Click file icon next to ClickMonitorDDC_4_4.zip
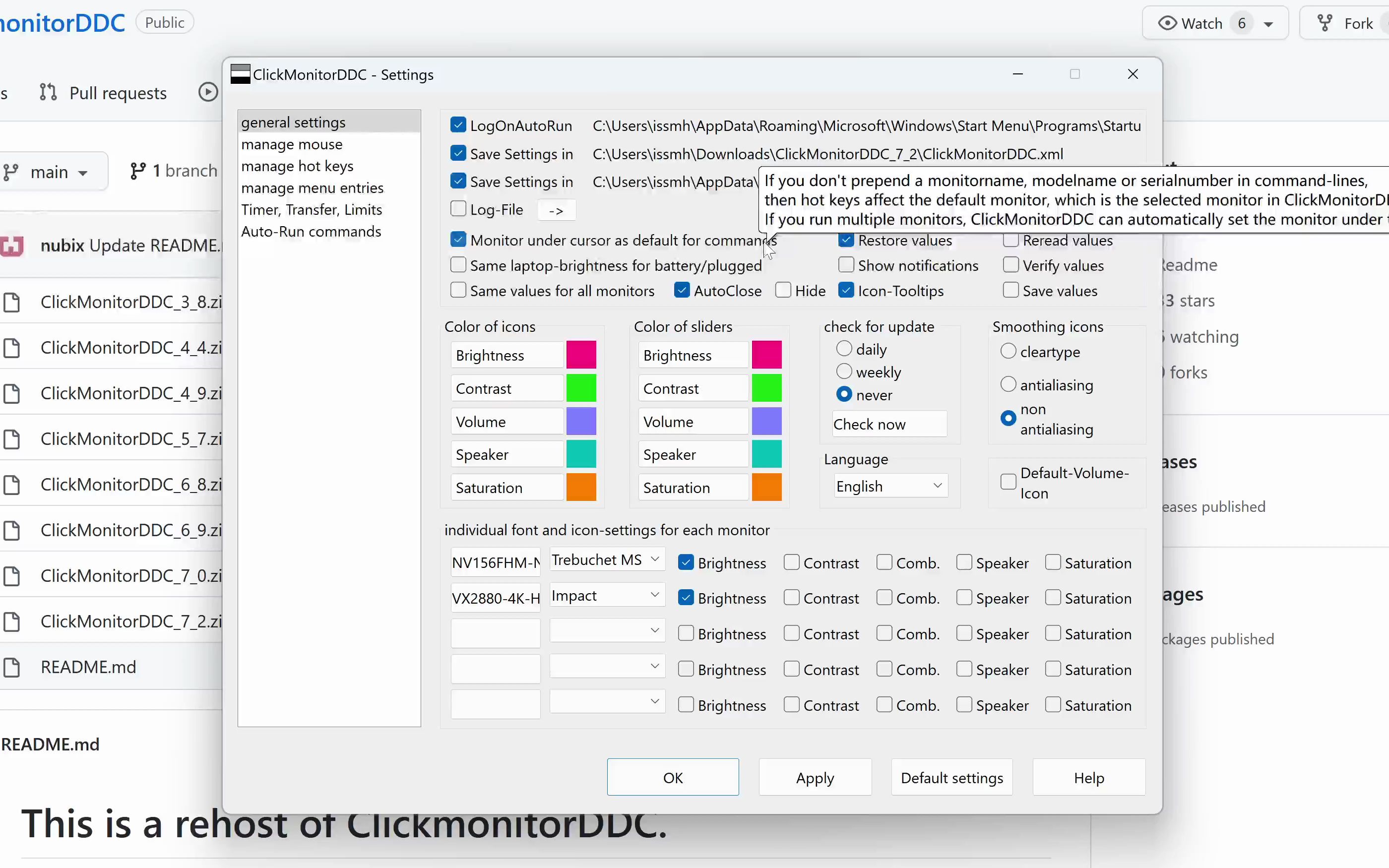The height and width of the screenshot is (868, 1389). 11,348
